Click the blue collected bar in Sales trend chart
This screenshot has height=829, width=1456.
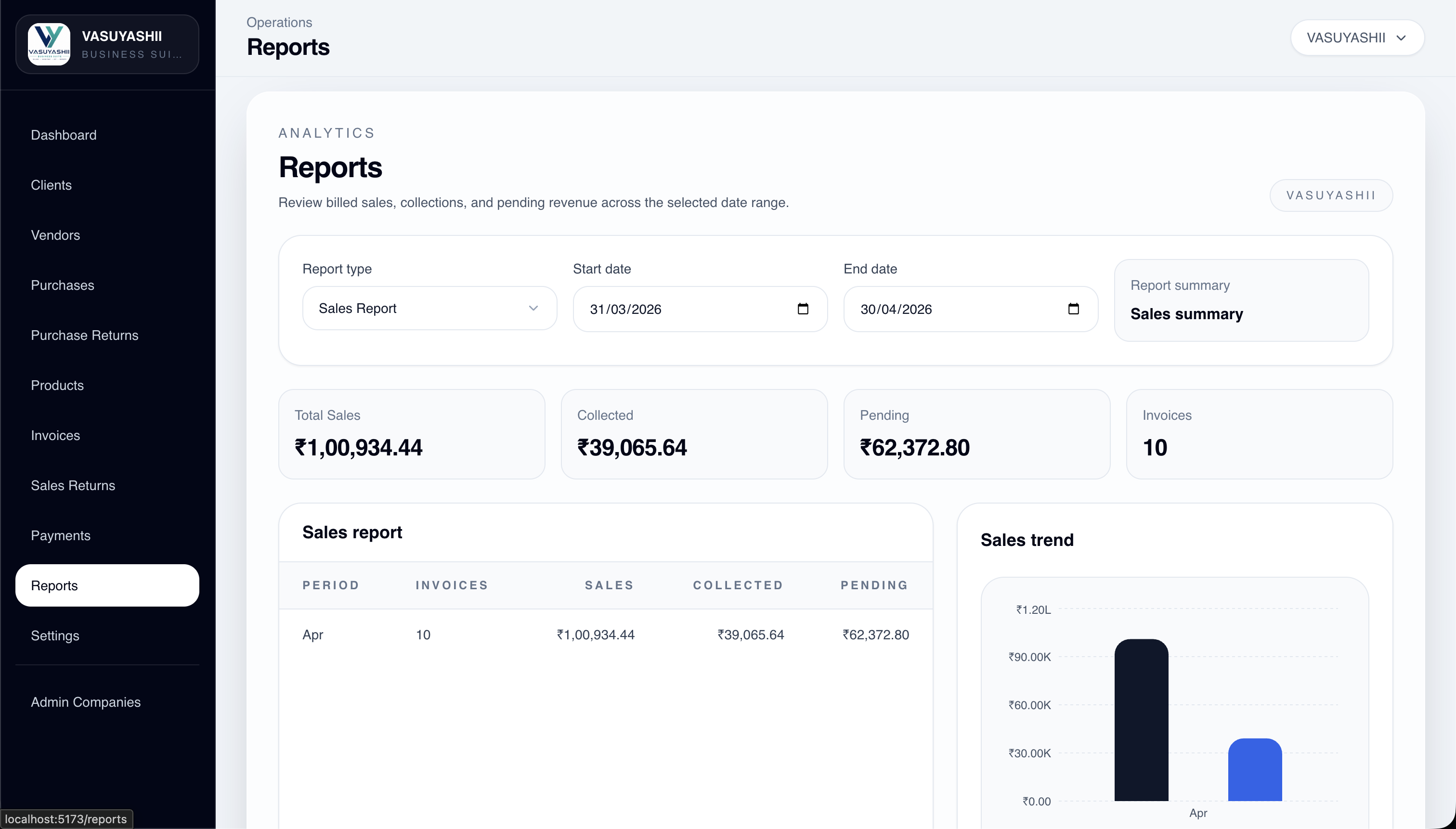(1255, 769)
